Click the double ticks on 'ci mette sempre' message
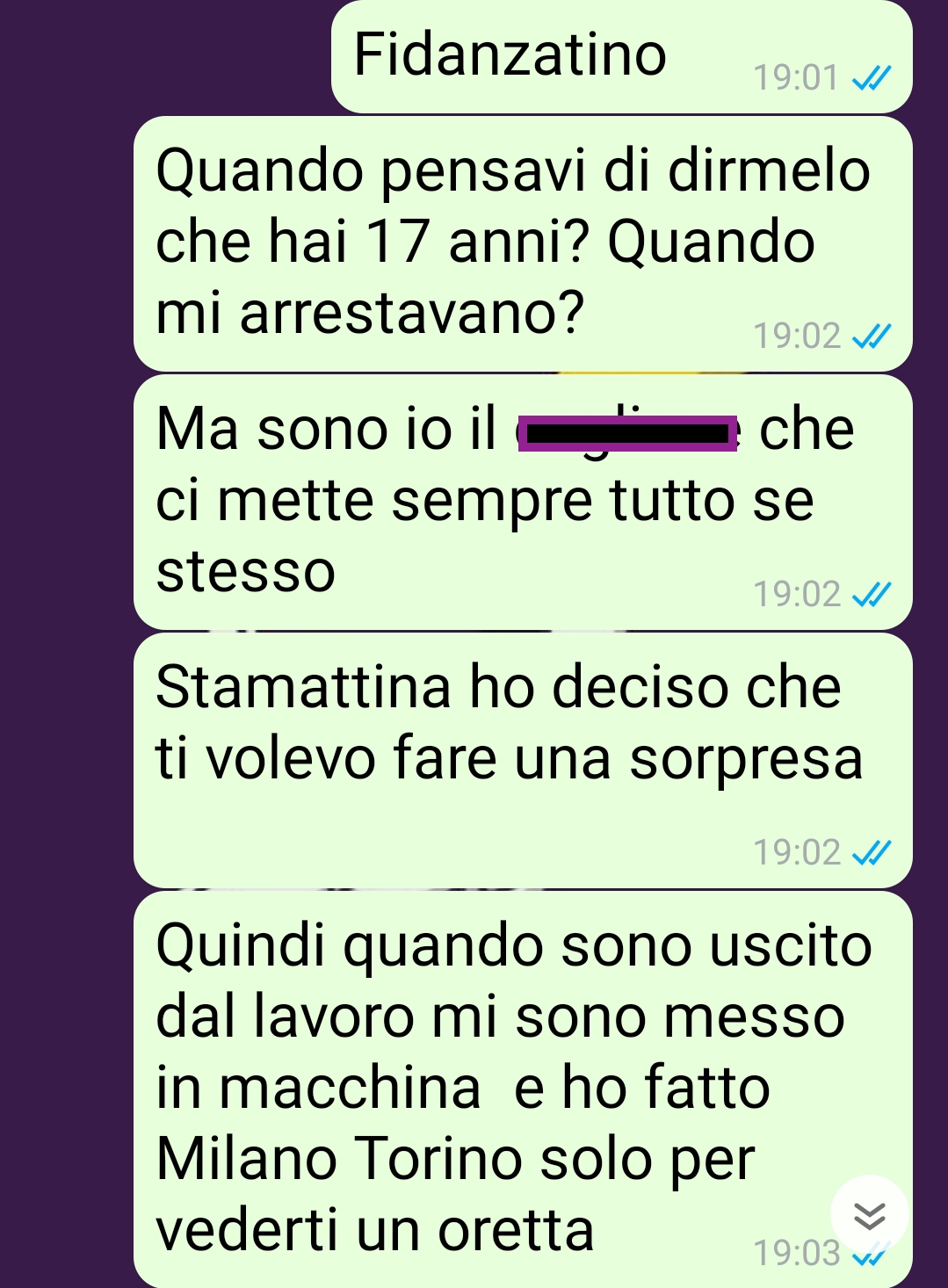Image resolution: width=948 pixels, height=1288 pixels. point(872,594)
